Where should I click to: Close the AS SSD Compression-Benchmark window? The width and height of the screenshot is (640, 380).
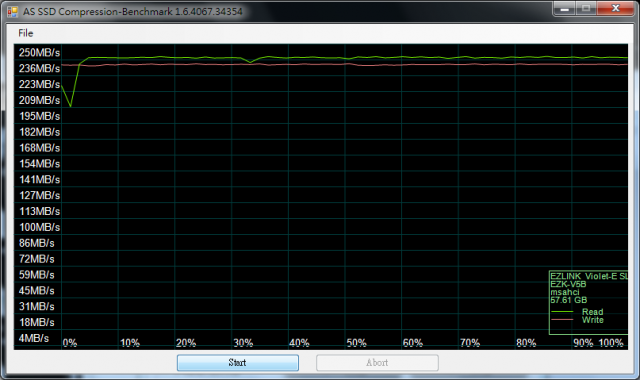[616, 9]
